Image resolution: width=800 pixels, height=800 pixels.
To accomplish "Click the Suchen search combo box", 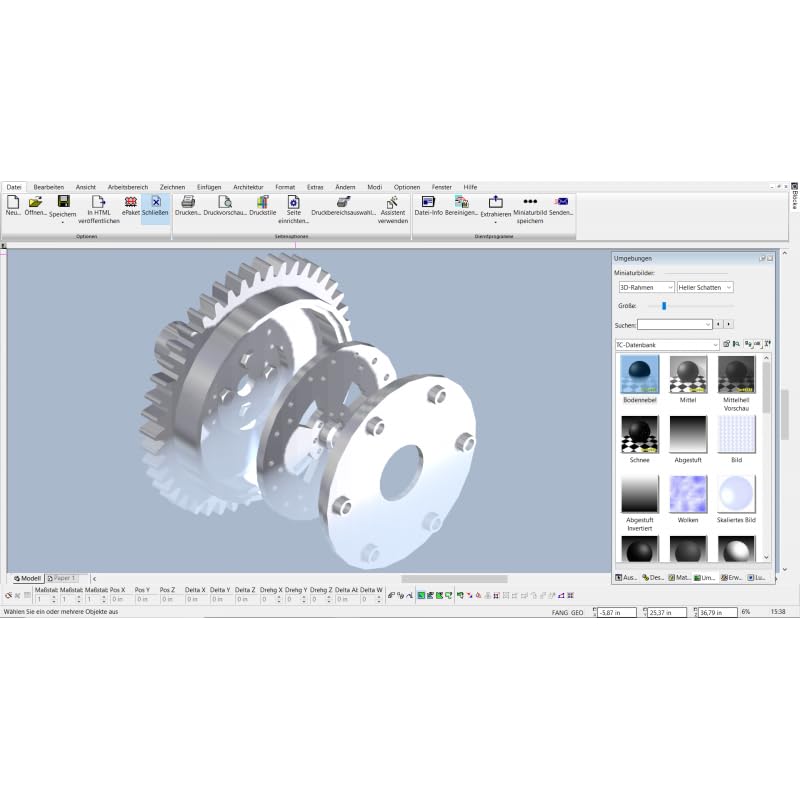I will 674,324.
